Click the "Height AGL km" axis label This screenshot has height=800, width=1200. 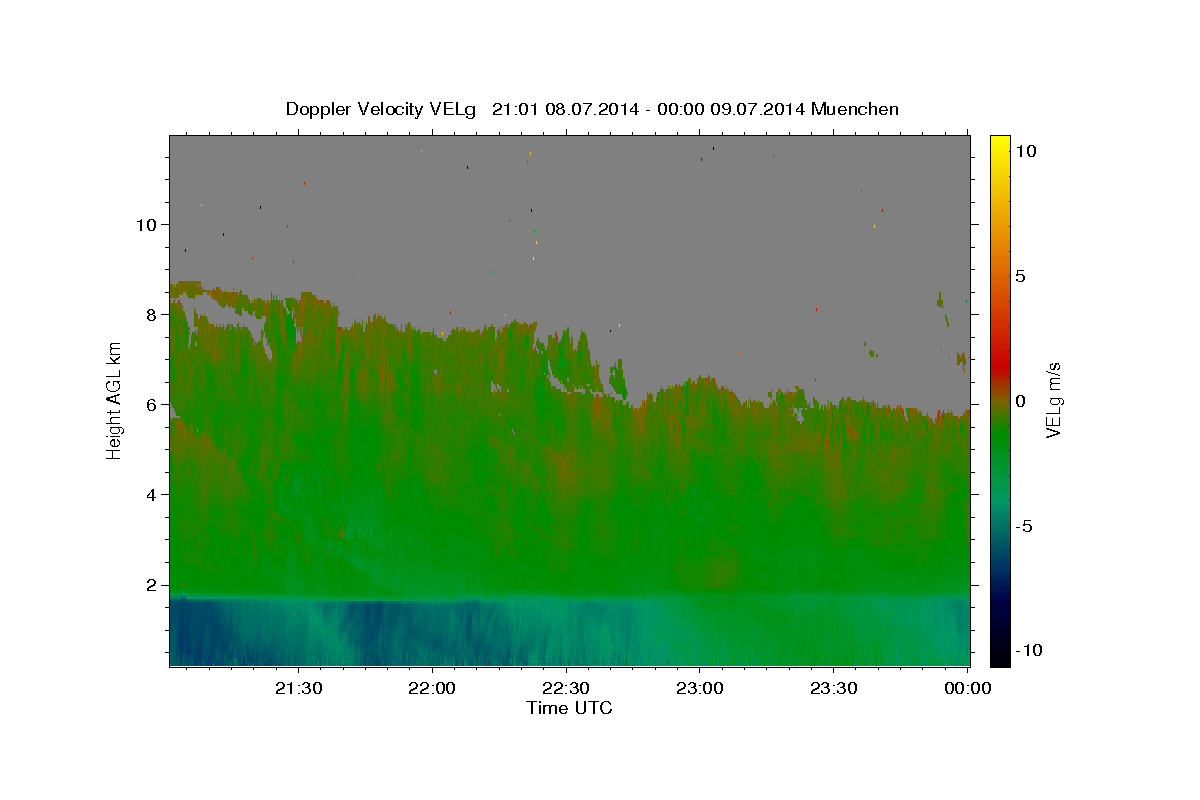pos(115,400)
